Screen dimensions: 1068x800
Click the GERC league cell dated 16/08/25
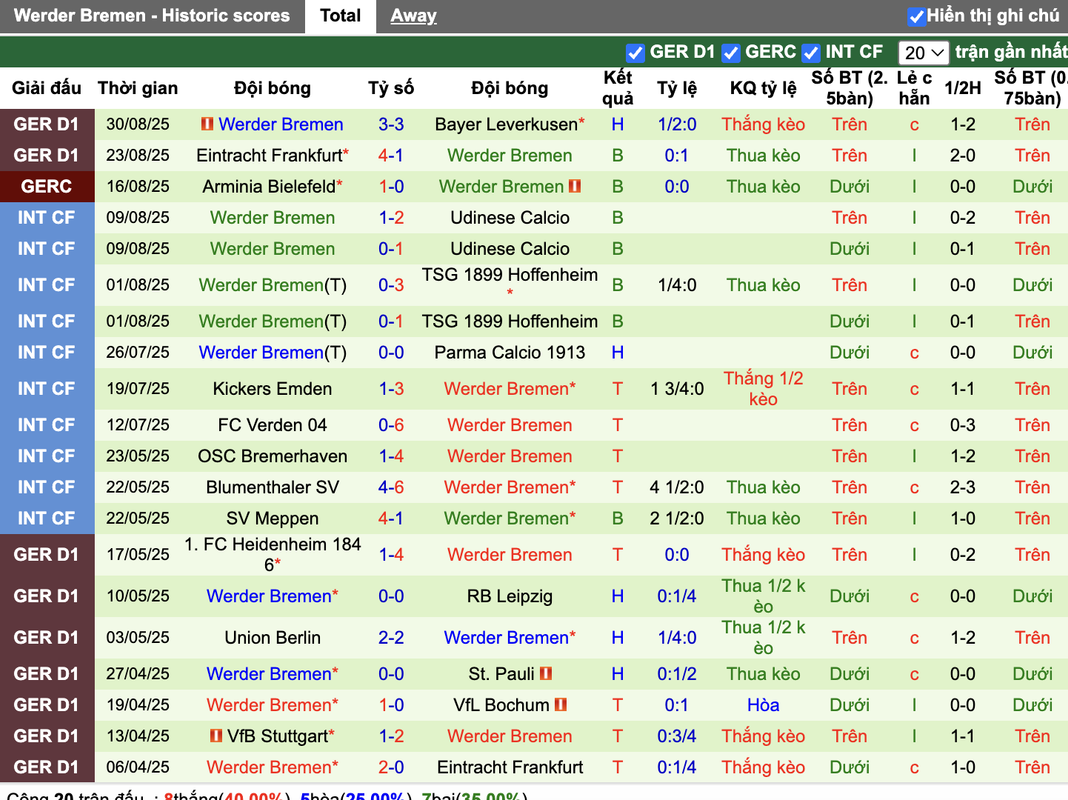(46, 187)
